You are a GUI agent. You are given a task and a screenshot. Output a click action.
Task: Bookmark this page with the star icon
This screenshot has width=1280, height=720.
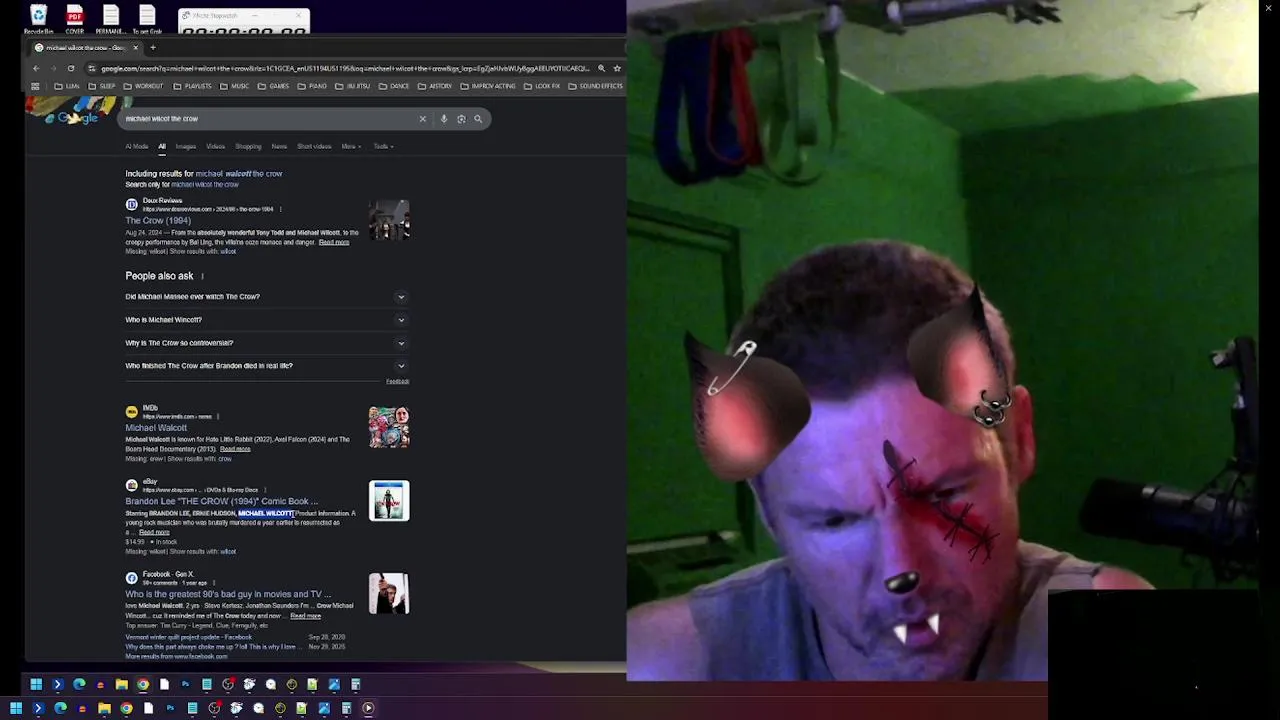tap(617, 68)
